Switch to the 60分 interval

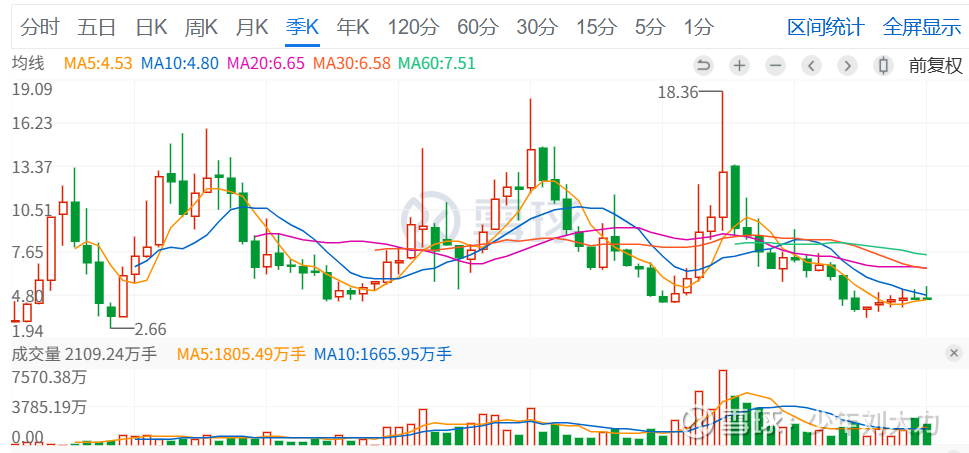coord(478,27)
